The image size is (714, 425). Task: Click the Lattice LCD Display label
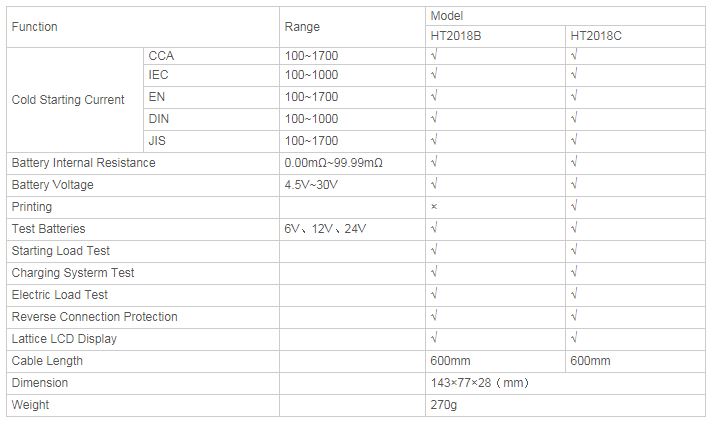pos(64,339)
